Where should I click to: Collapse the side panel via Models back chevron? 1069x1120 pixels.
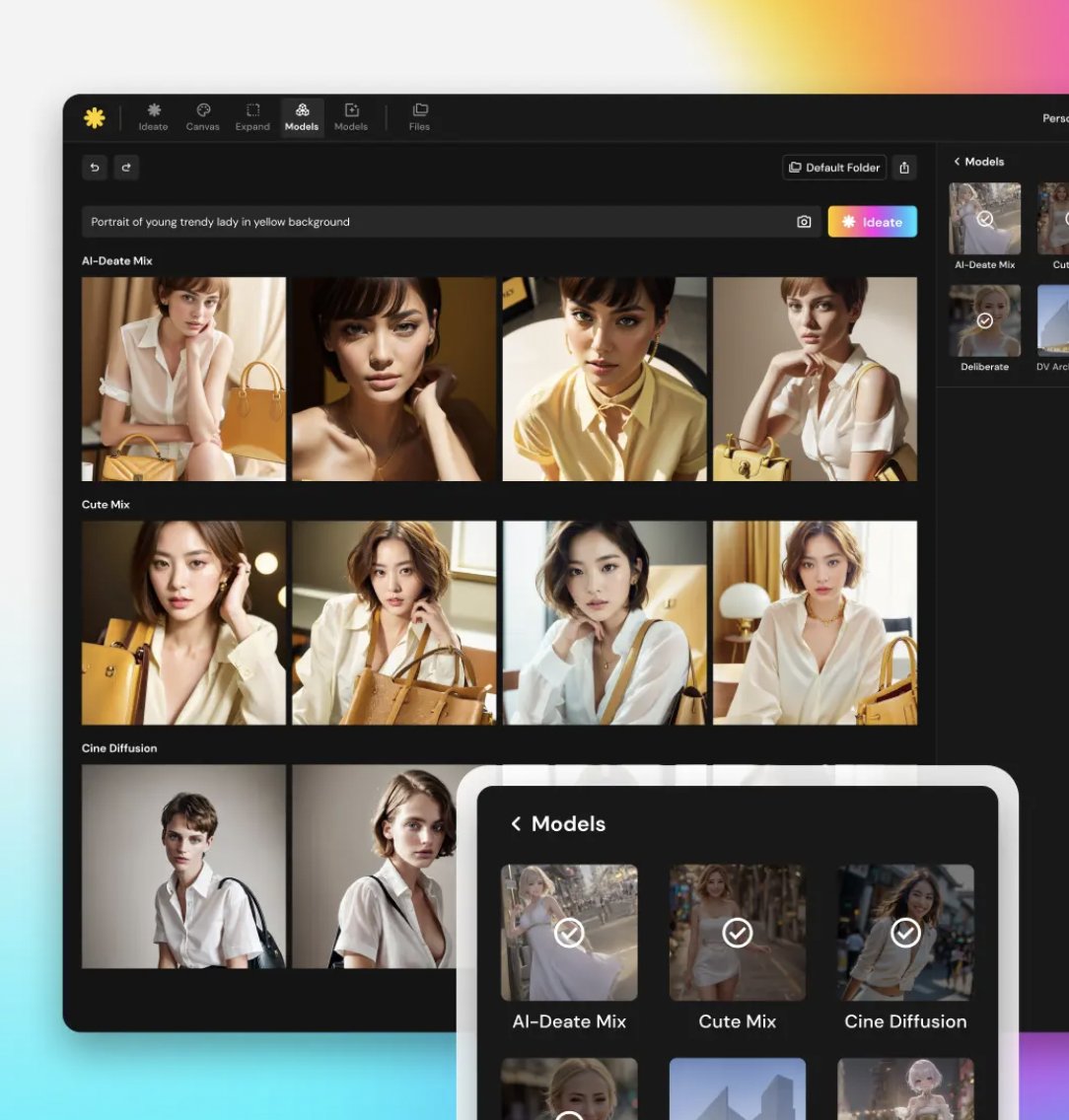[x=957, y=162]
